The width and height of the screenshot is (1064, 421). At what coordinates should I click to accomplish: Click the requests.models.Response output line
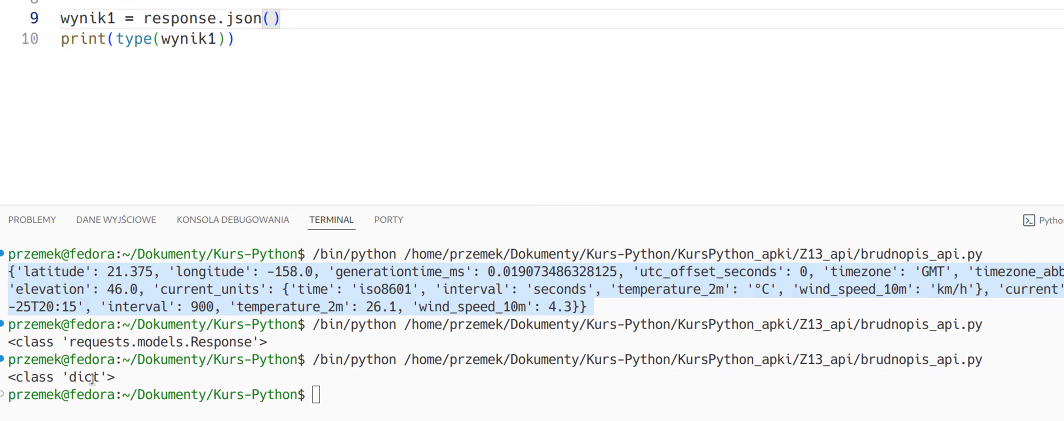click(x=138, y=342)
